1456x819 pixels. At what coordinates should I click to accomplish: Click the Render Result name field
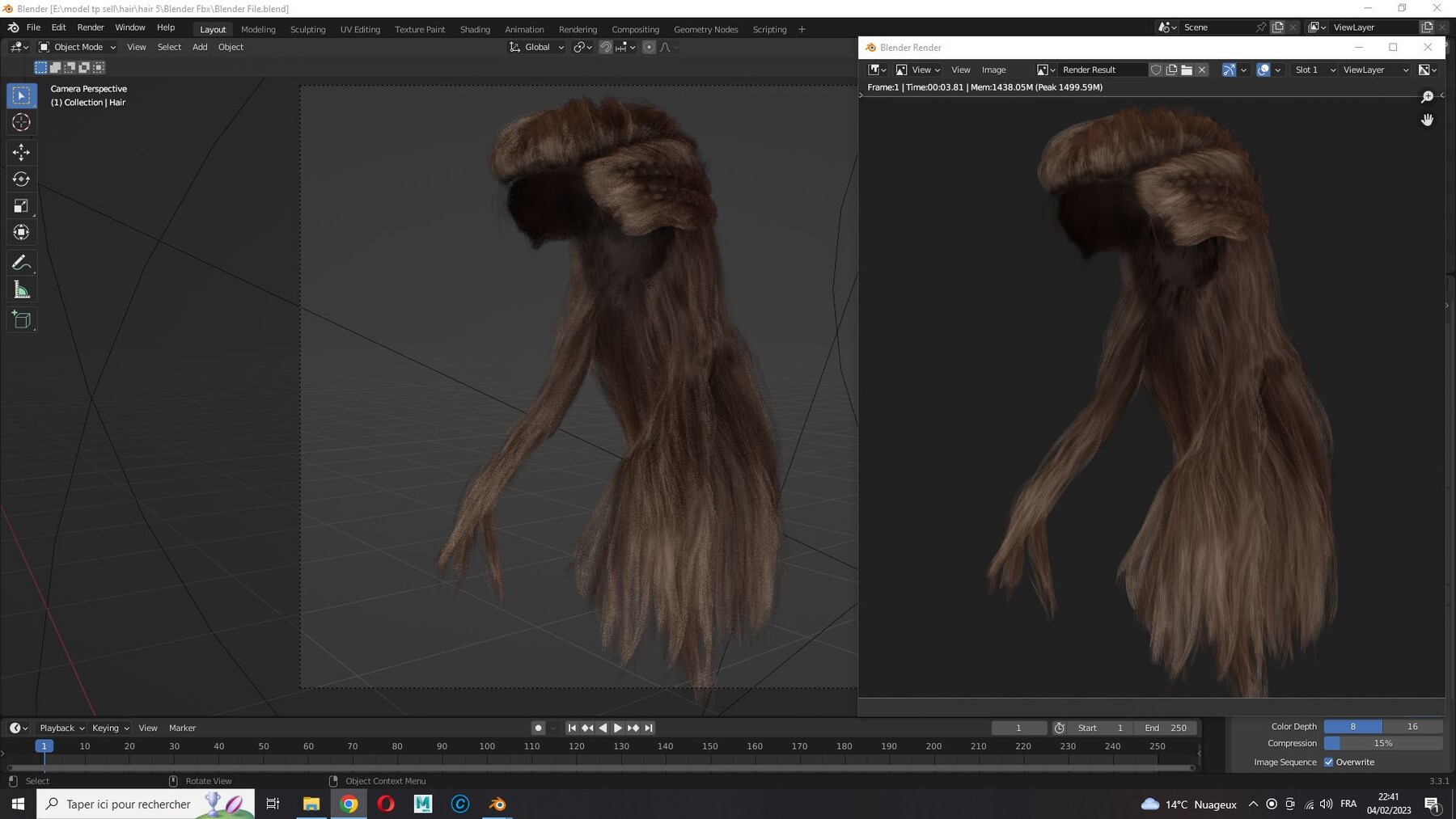pos(1101,70)
